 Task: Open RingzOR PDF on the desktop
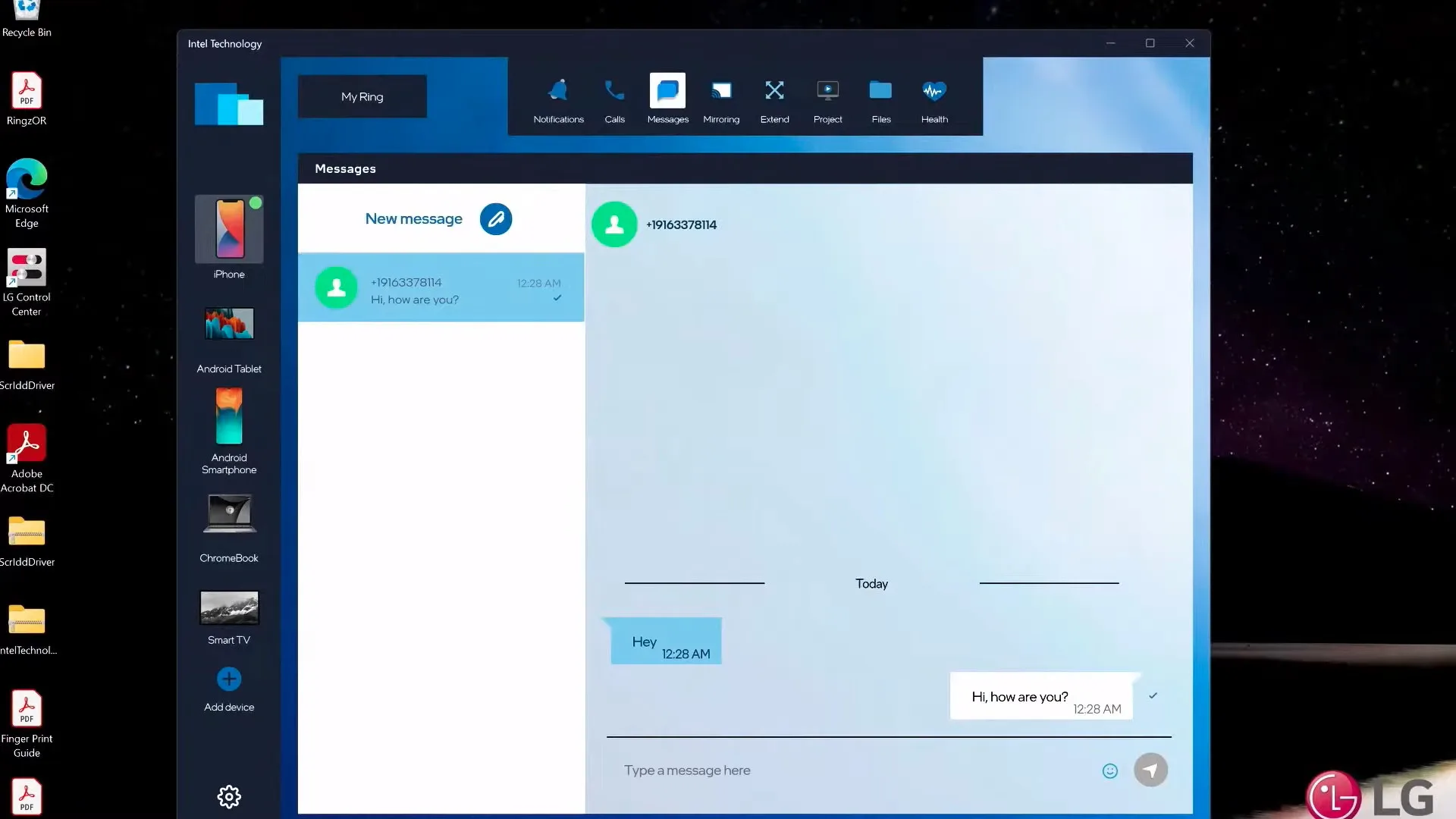27,99
